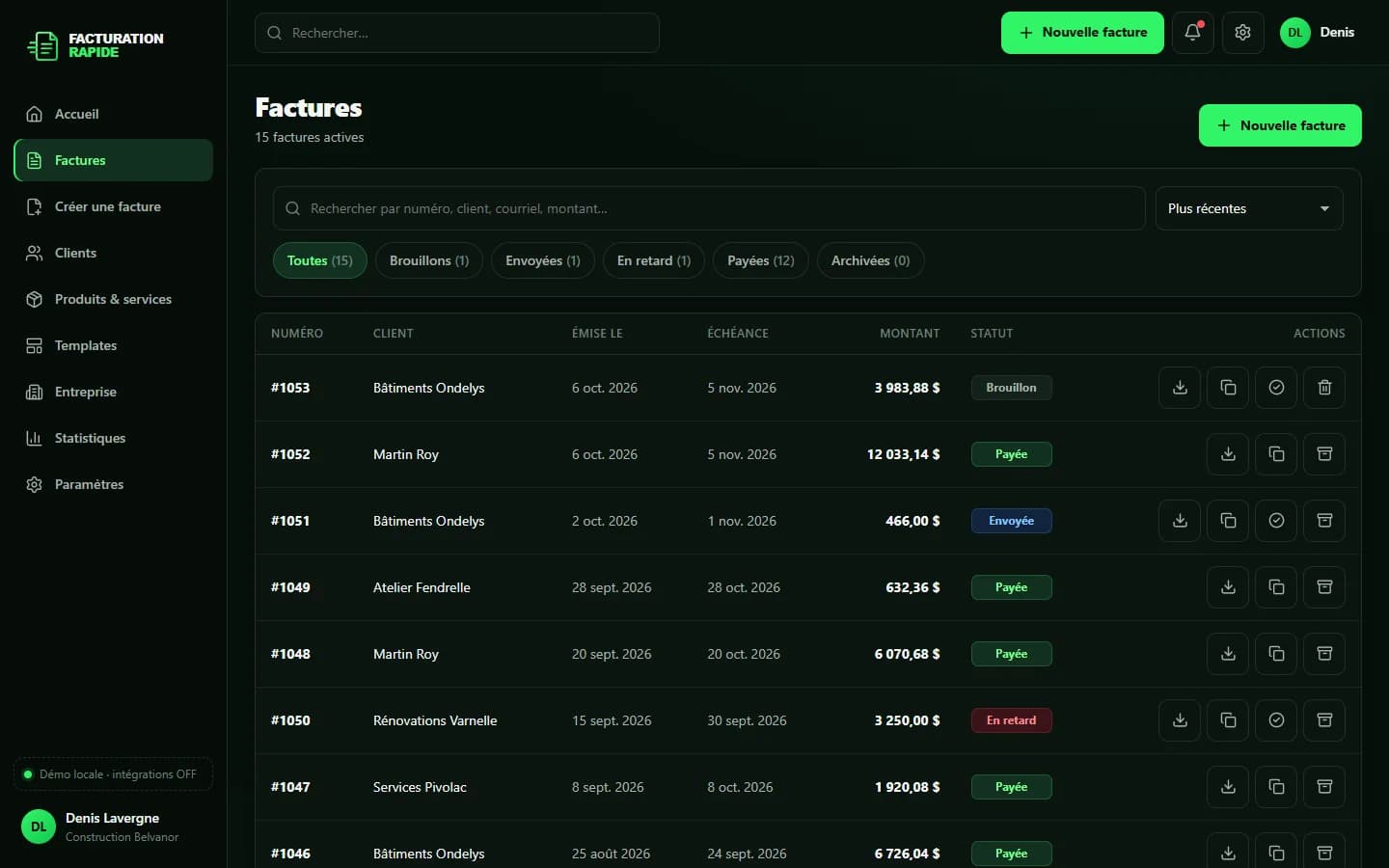Filter by Archivées (0)
This screenshot has width=1389, height=868.
[x=871, y=260]
